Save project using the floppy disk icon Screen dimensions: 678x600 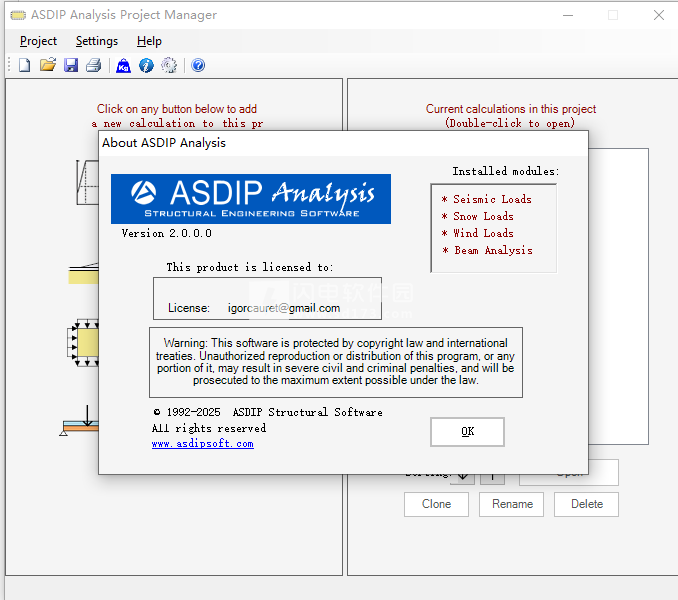(x=71, y=65)
